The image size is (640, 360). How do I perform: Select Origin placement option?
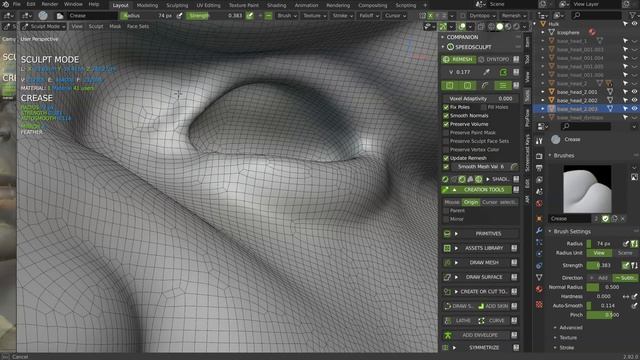point(471,202)
